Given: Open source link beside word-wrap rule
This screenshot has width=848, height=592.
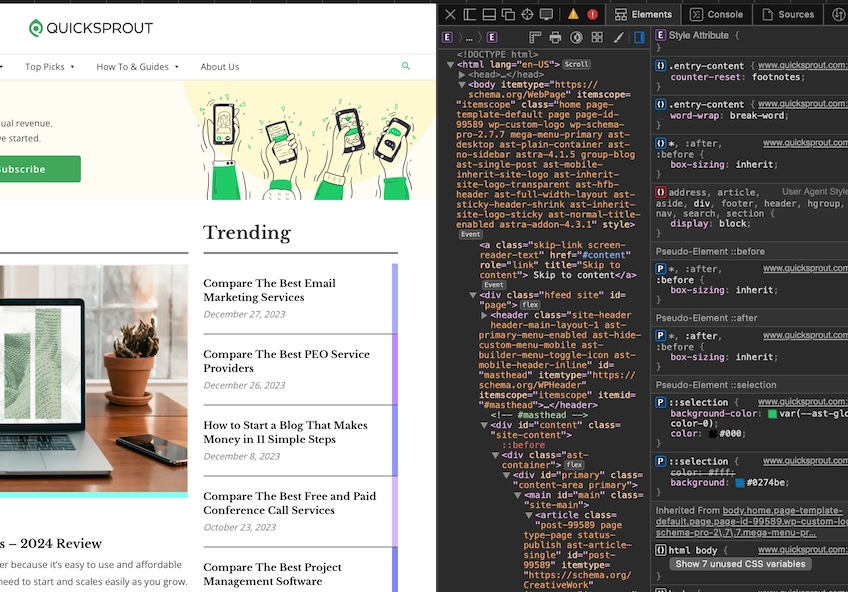Looking at the screenshot, I should pos(802,104).
